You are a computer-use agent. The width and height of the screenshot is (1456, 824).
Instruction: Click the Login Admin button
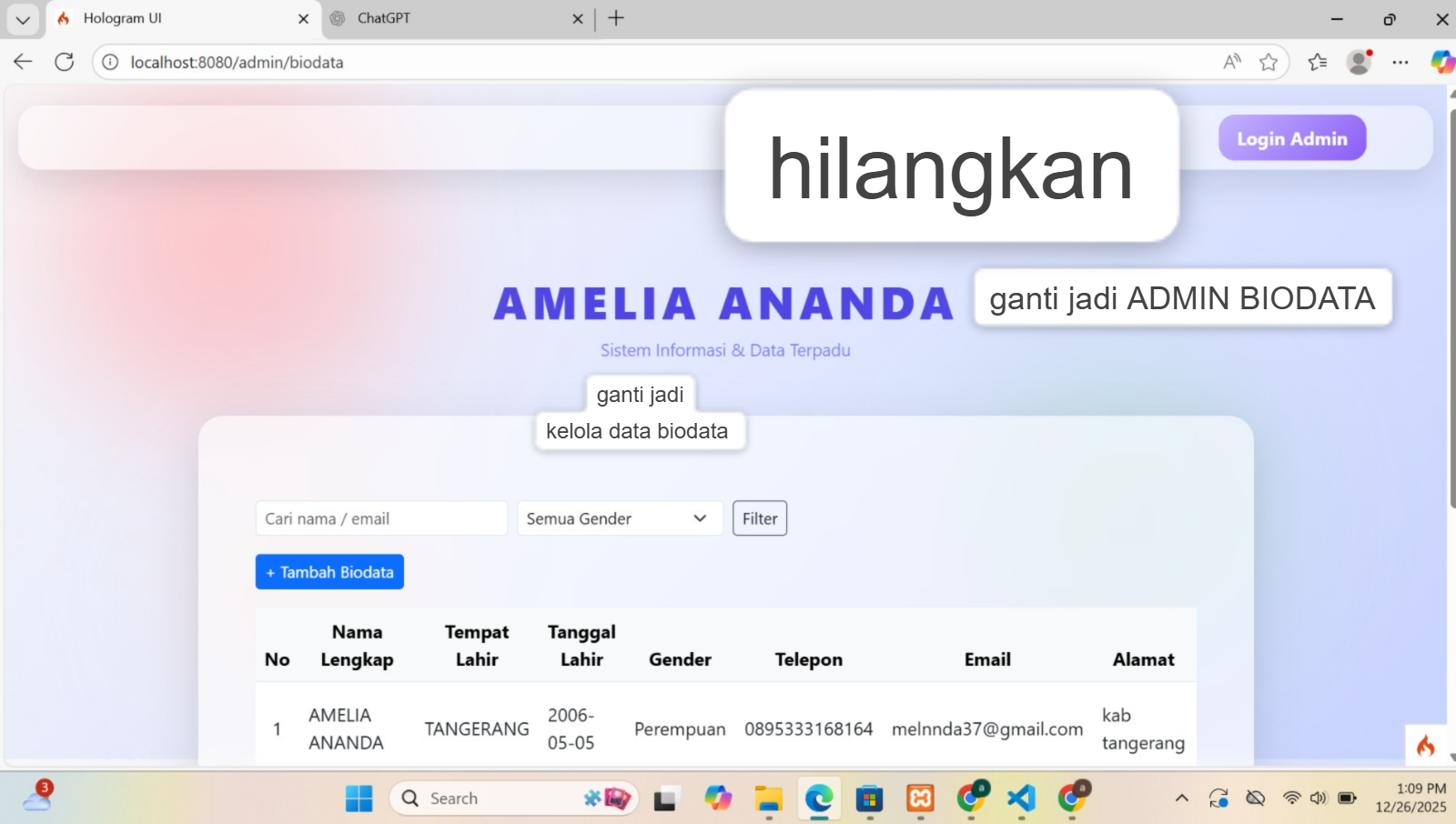click(1291, 138)
